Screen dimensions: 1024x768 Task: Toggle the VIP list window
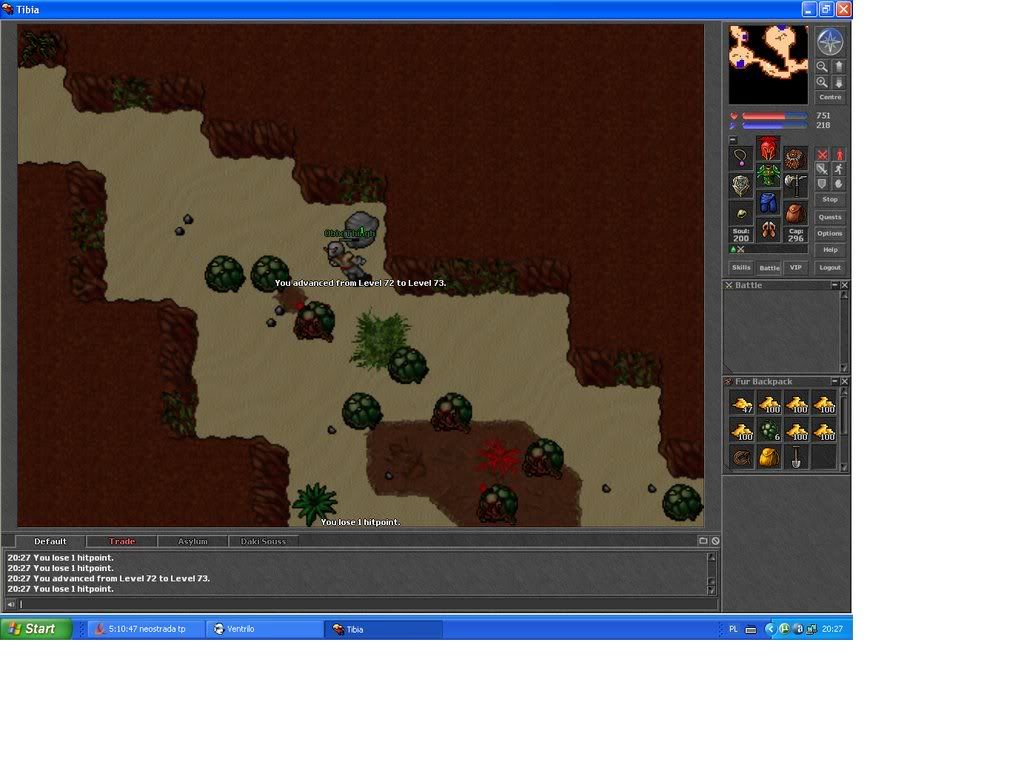pyautogui.click(x=795, y=267)
